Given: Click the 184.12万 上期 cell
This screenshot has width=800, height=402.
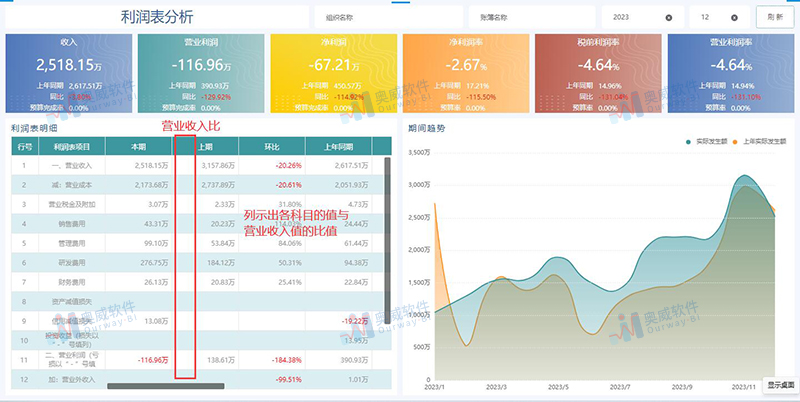Looking at the screenshot, I should pos(221,263).
